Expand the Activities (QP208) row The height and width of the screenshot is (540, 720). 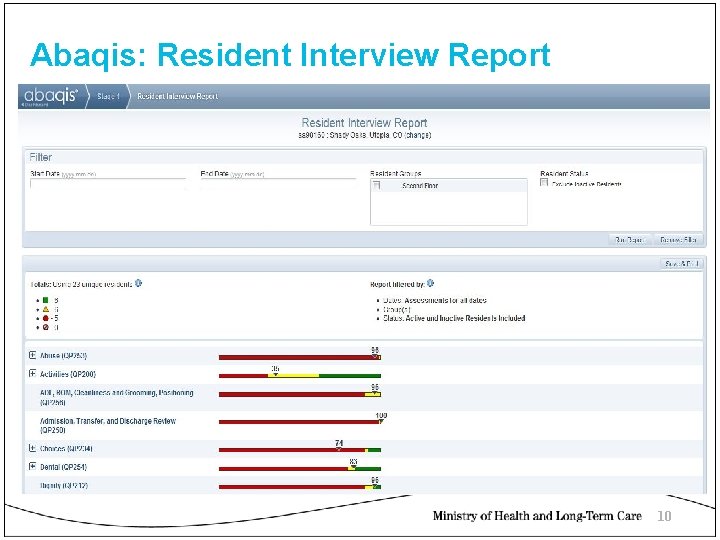pyautogui.click(x=33, y=374)
